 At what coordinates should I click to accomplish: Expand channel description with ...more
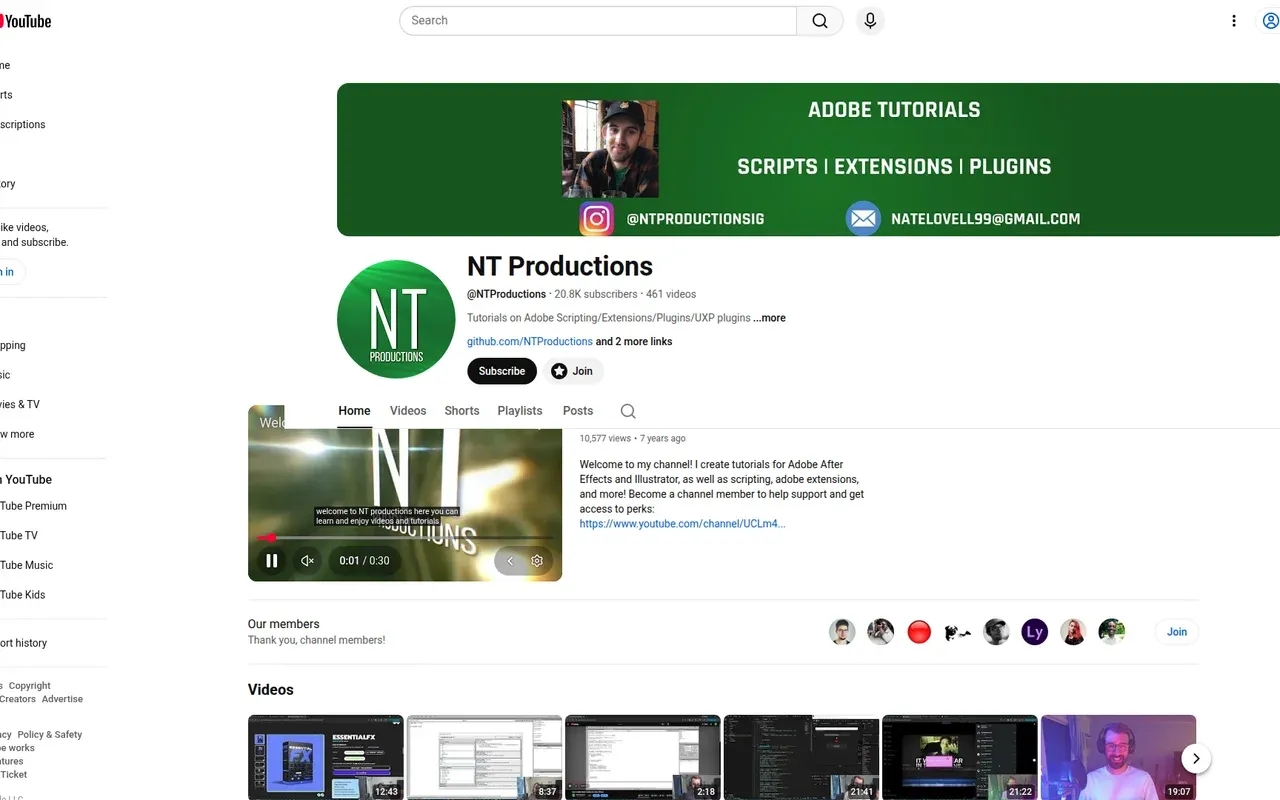769,318
